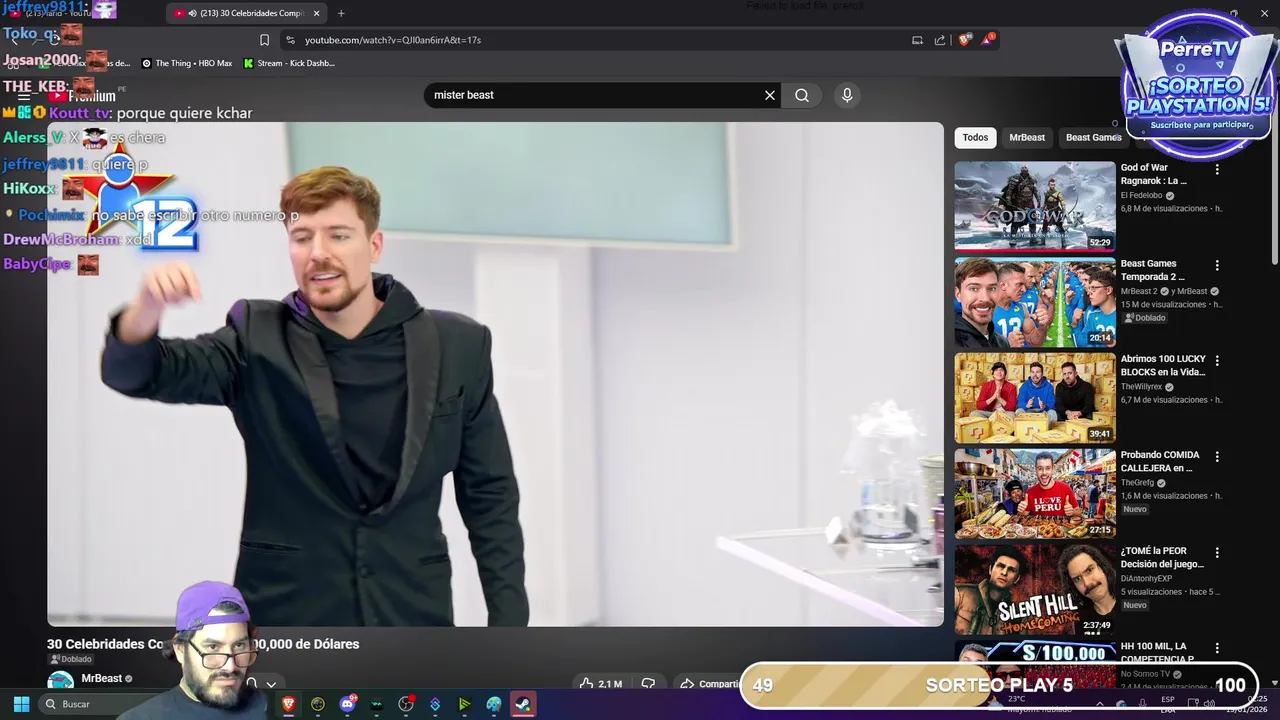This screenshot has width=1280, height=720.
Task: Clear the 'mister beast' search text
Action: point(770,95)
